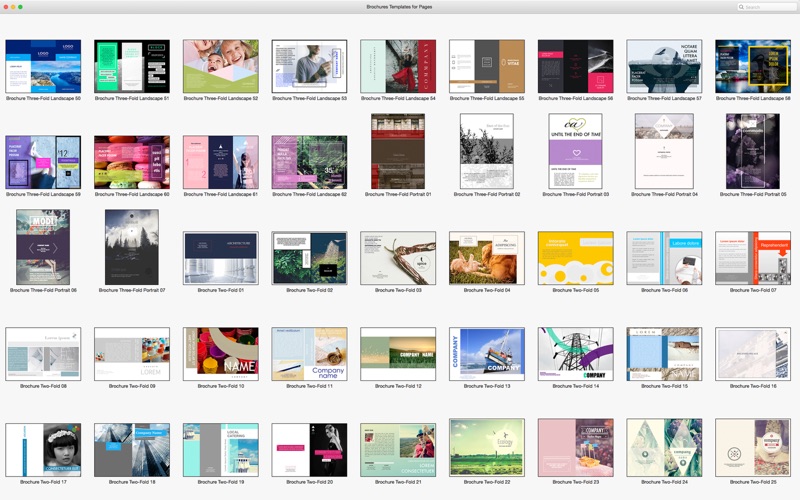Choose the pink Brochure Two-Fold 23 thumbnail
The height and width of the screenshot is (500, 800).
pyautogui.click(x=576, y=448)
